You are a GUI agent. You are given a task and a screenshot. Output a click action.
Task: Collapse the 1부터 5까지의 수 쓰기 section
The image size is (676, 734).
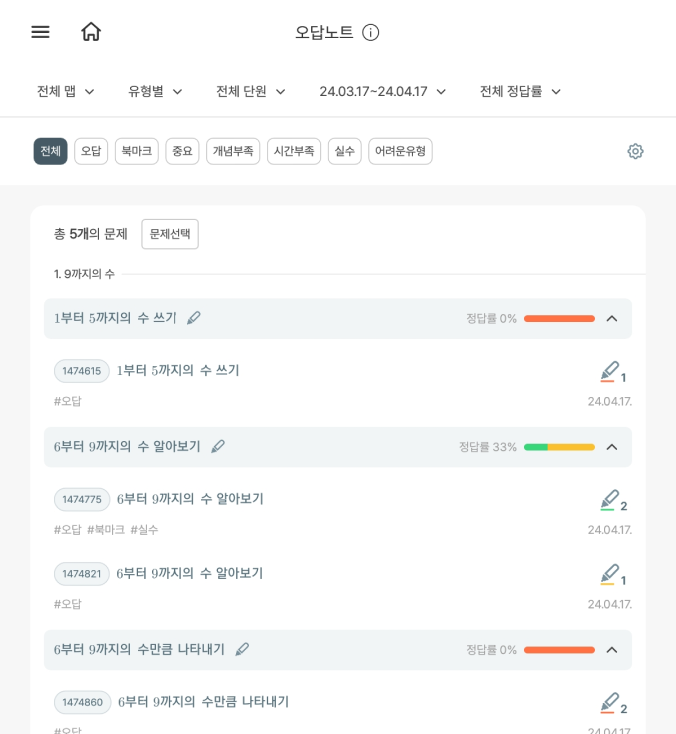click(x=612, y=319)
